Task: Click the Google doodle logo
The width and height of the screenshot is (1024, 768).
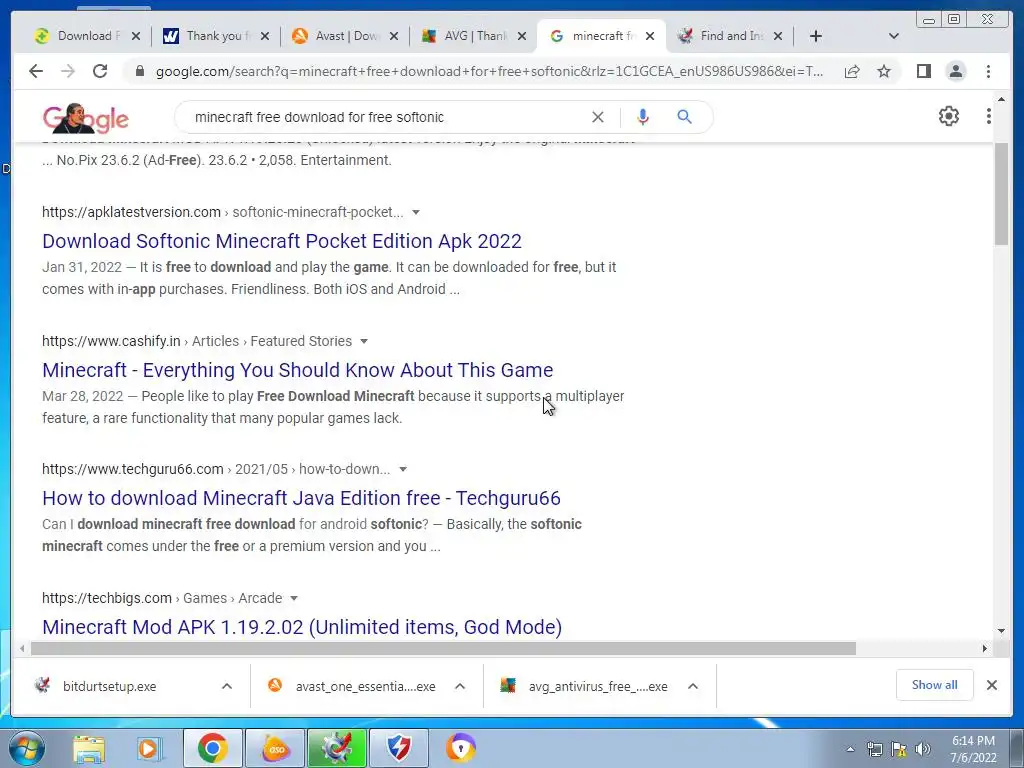Action: [x=86, y=118]
